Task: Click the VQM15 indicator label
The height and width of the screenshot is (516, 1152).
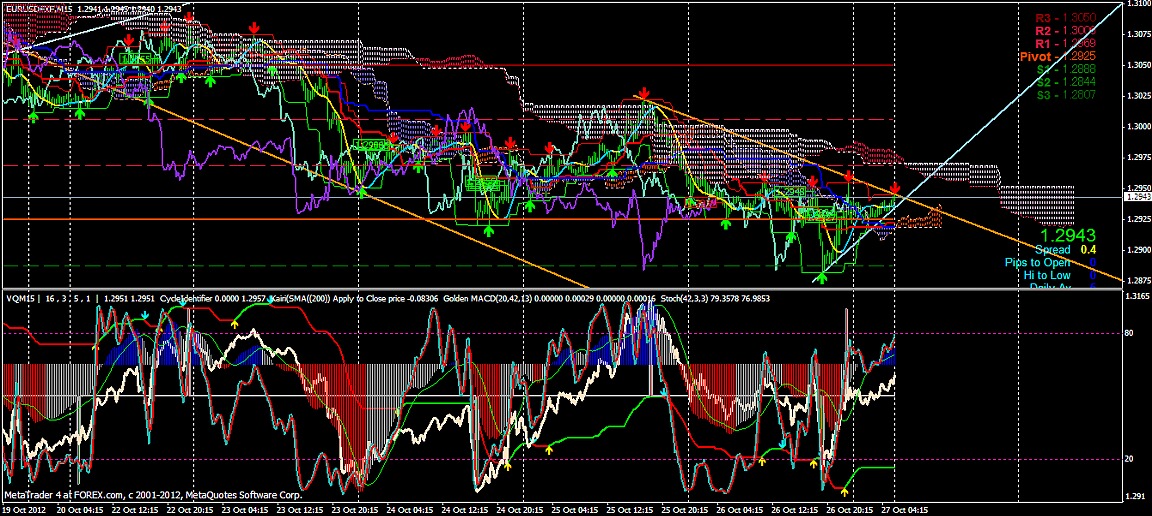Action: 17,299
